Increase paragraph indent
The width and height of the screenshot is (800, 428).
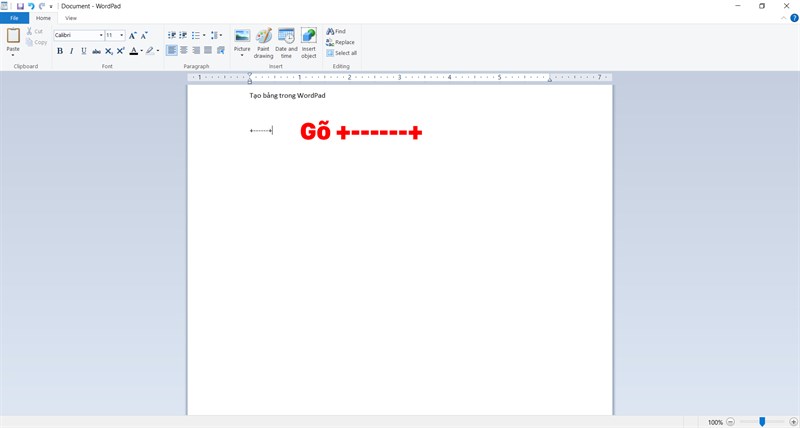pyautogui.click(x=183, y=35)
